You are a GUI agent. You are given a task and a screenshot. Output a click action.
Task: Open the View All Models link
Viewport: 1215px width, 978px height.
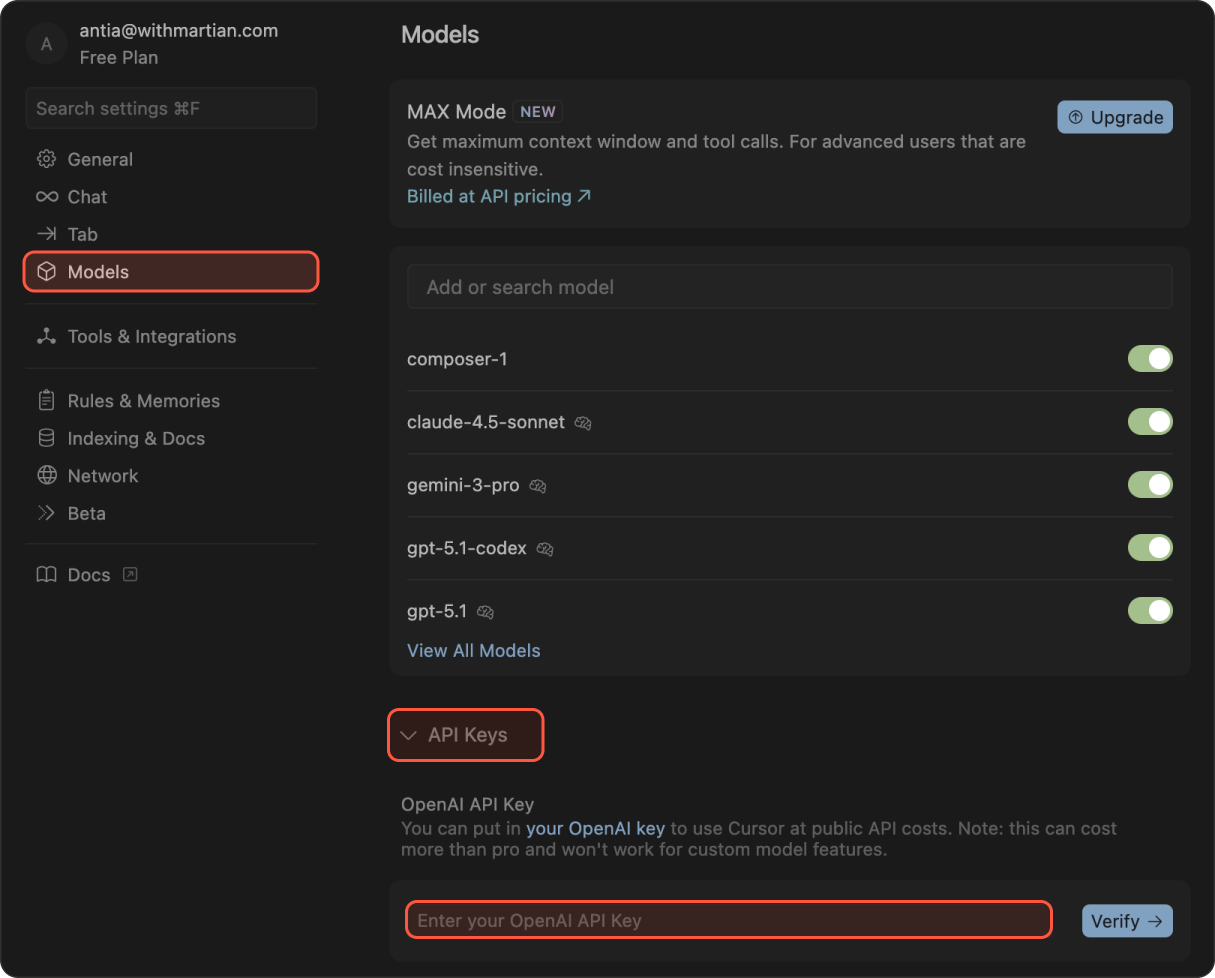[x=473, y=650]
